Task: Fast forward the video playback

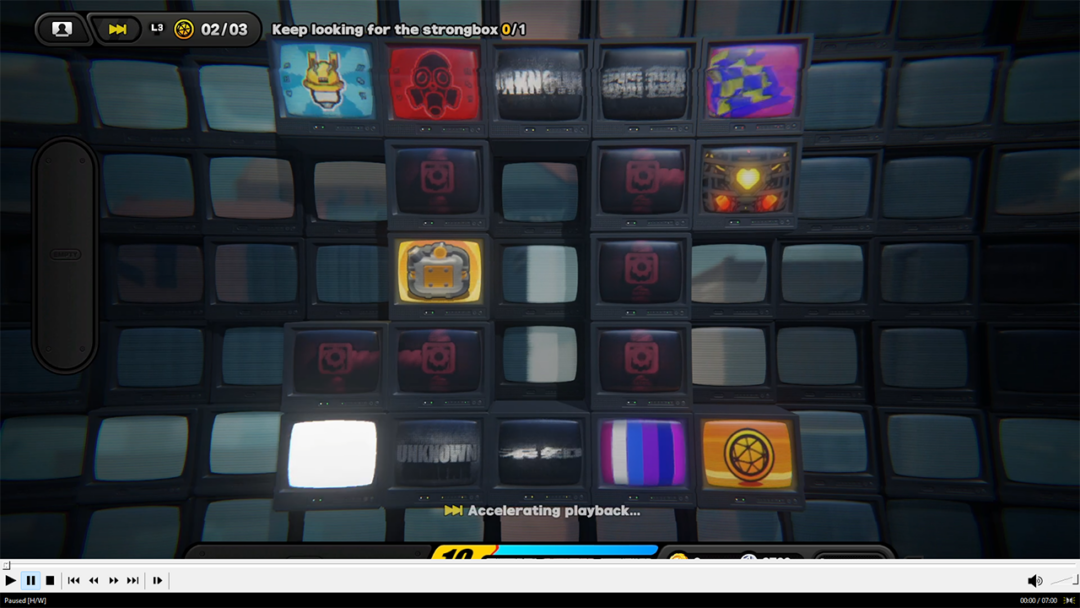Action: point(114,580)
